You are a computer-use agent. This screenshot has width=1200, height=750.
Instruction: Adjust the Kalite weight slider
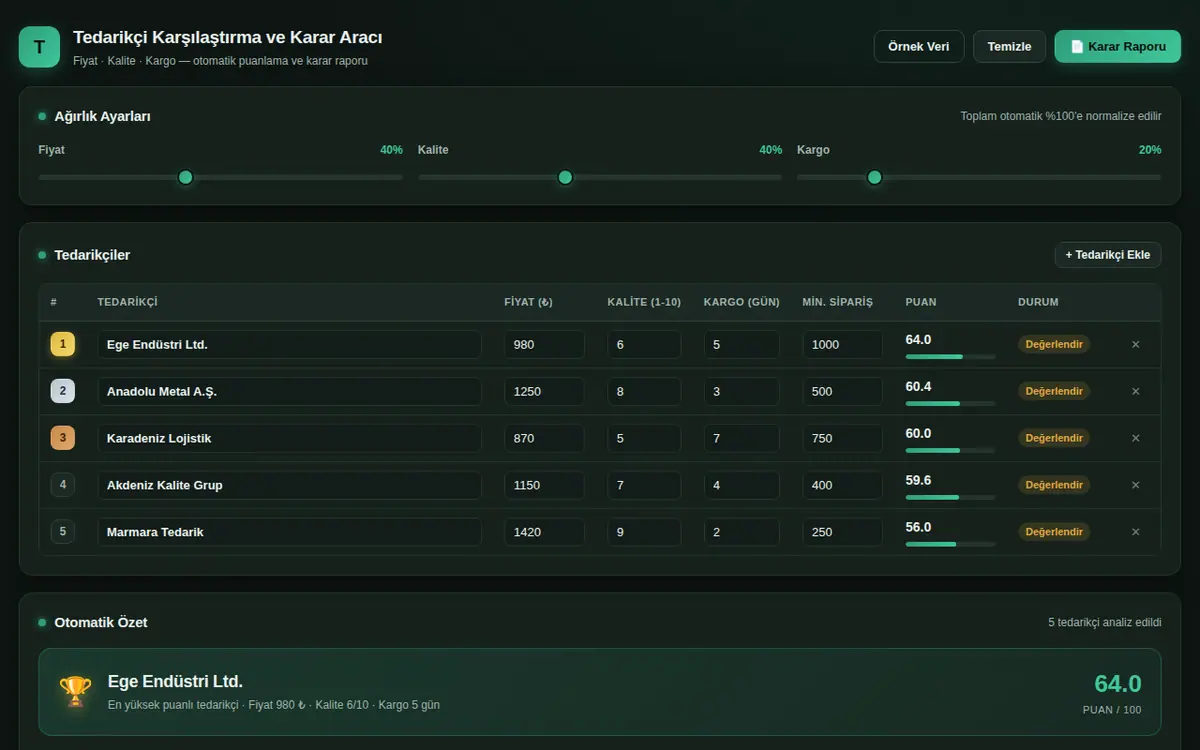click(x=600, y=177)
